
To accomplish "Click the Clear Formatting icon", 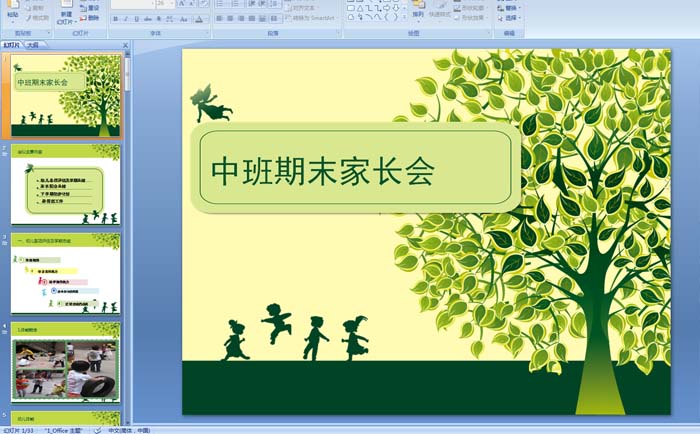I will coord(204,4).
